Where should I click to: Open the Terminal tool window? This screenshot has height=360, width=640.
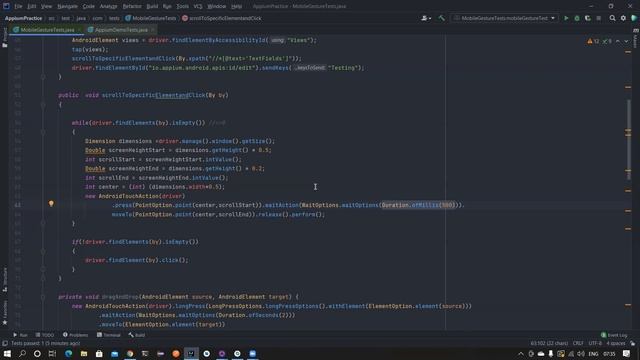pos(109,335)
